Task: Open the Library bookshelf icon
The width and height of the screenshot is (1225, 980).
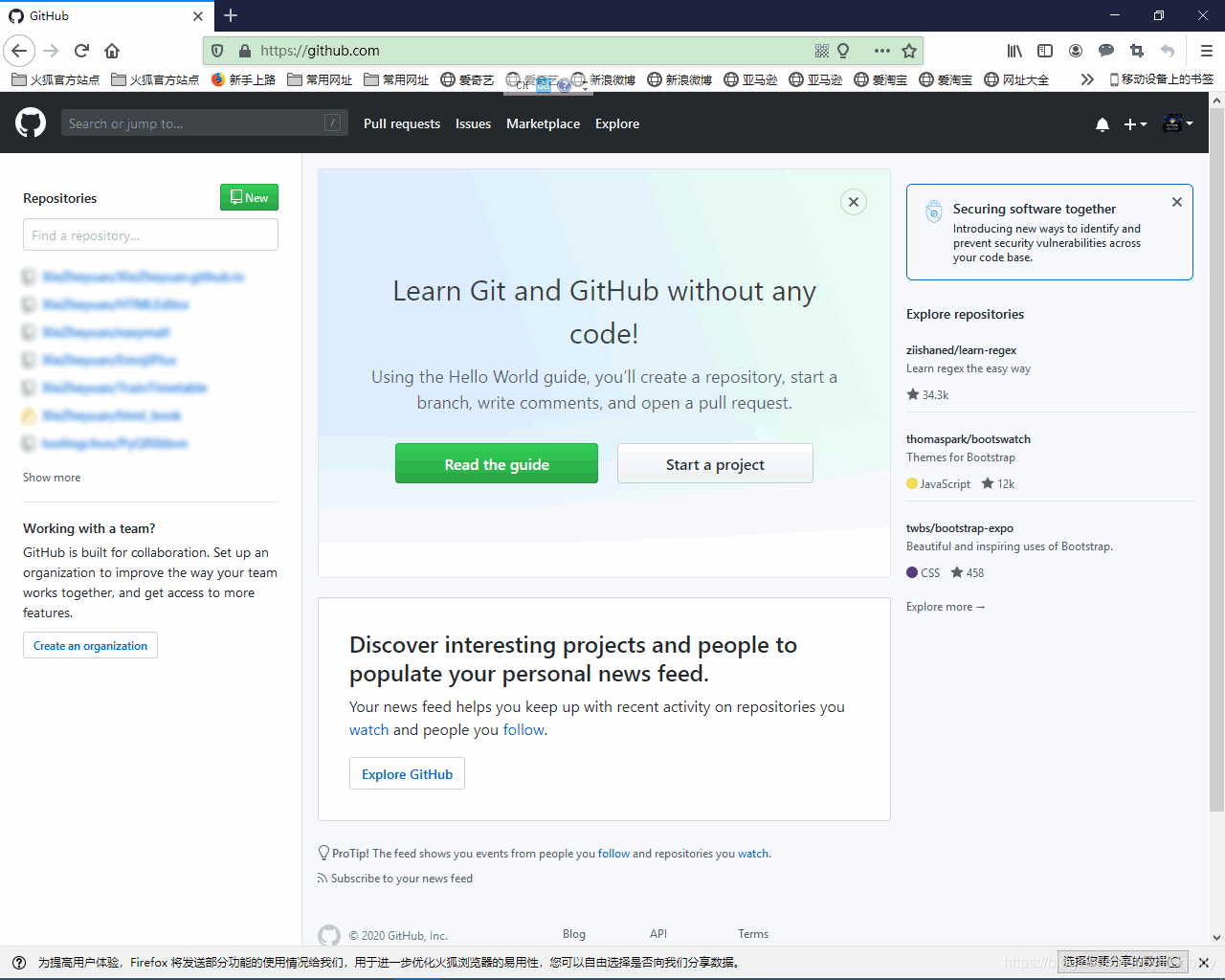Action: (x=1014, y=51)
